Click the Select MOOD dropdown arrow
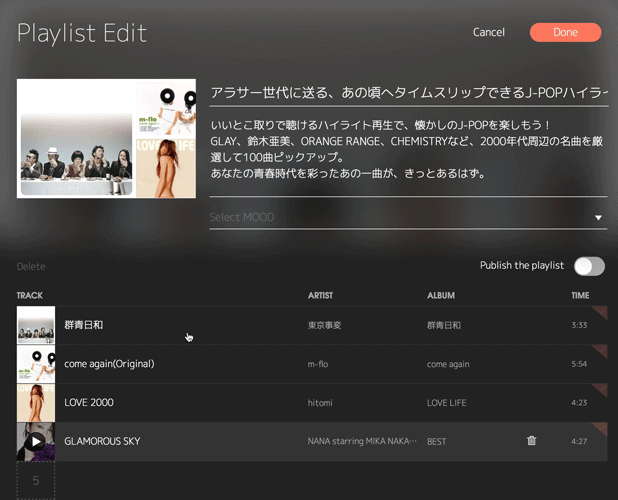 click(598, 217)
